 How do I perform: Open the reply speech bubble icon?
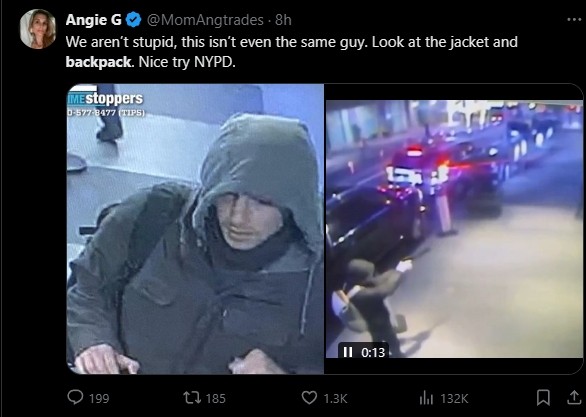(x=75, y=397)
